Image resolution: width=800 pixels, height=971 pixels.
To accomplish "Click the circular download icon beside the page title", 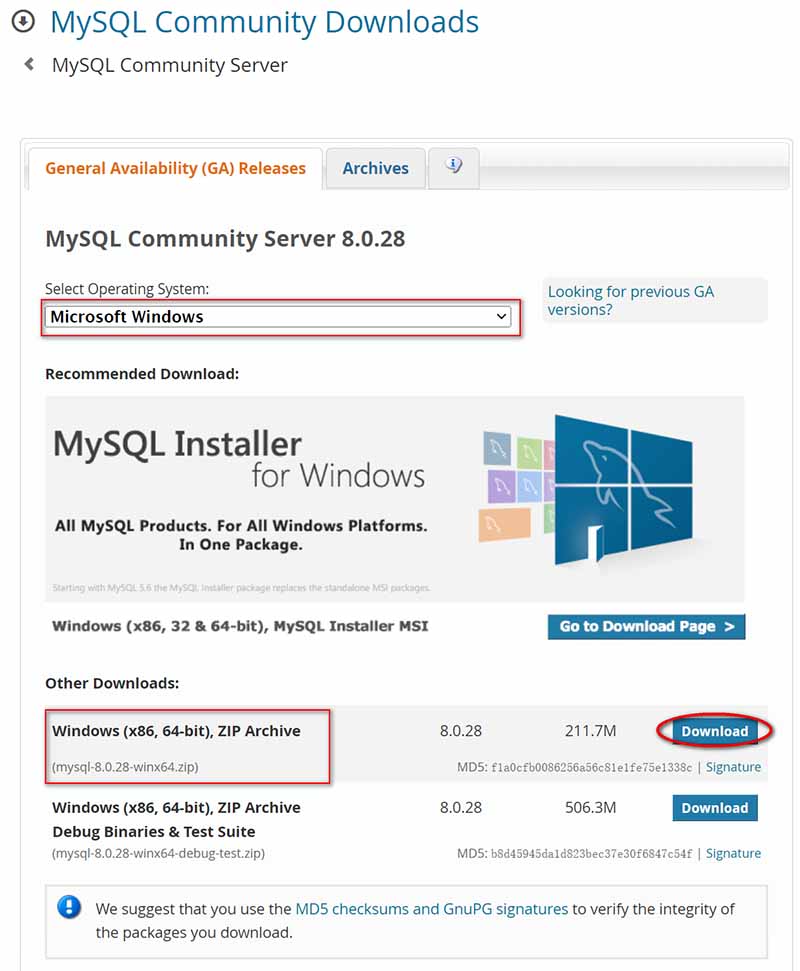I will coord(22,21).
